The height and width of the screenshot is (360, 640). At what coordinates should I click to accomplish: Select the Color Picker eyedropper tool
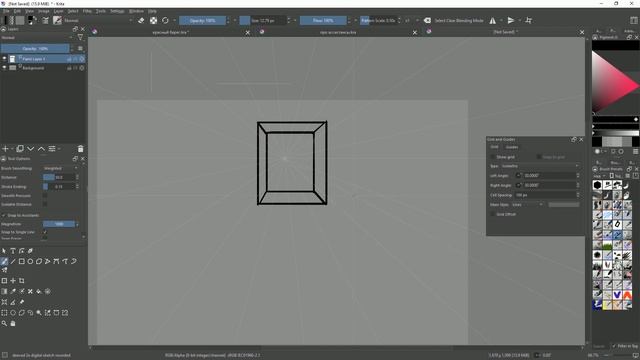point(13,291)
